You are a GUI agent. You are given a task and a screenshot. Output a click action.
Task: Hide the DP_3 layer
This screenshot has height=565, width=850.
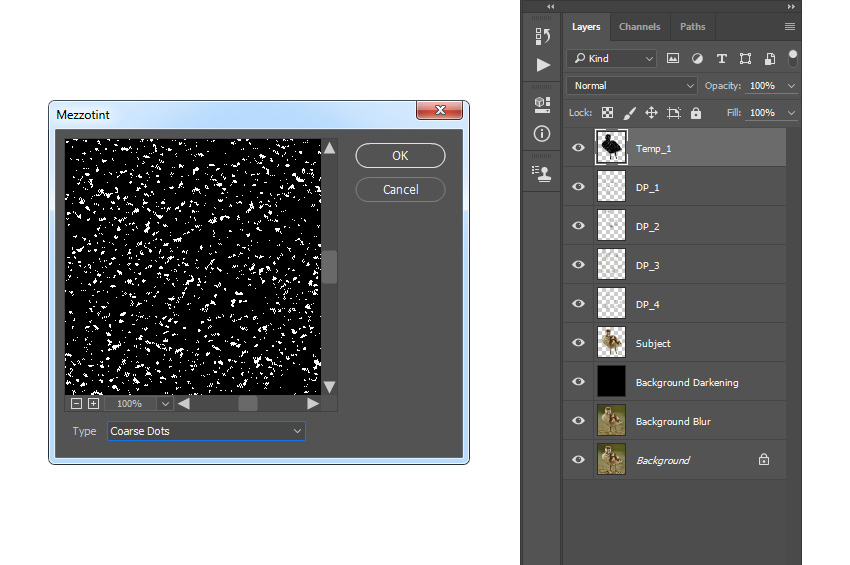[578, 265]
